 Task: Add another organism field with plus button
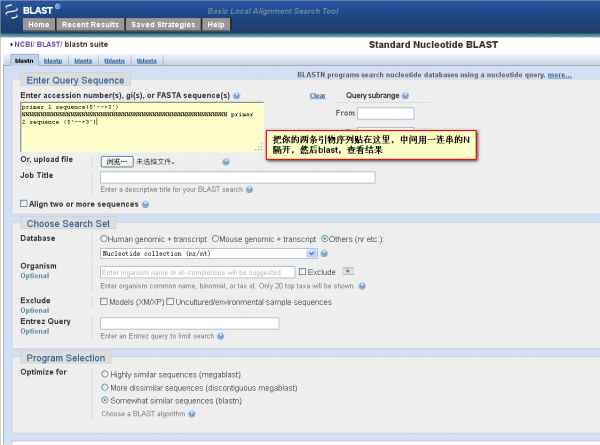point(348,271)
